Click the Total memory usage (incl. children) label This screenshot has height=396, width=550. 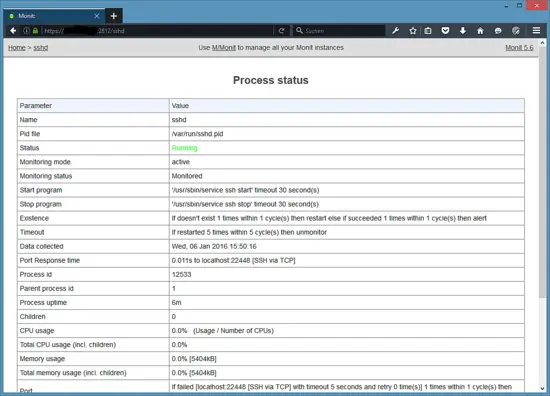73,373
